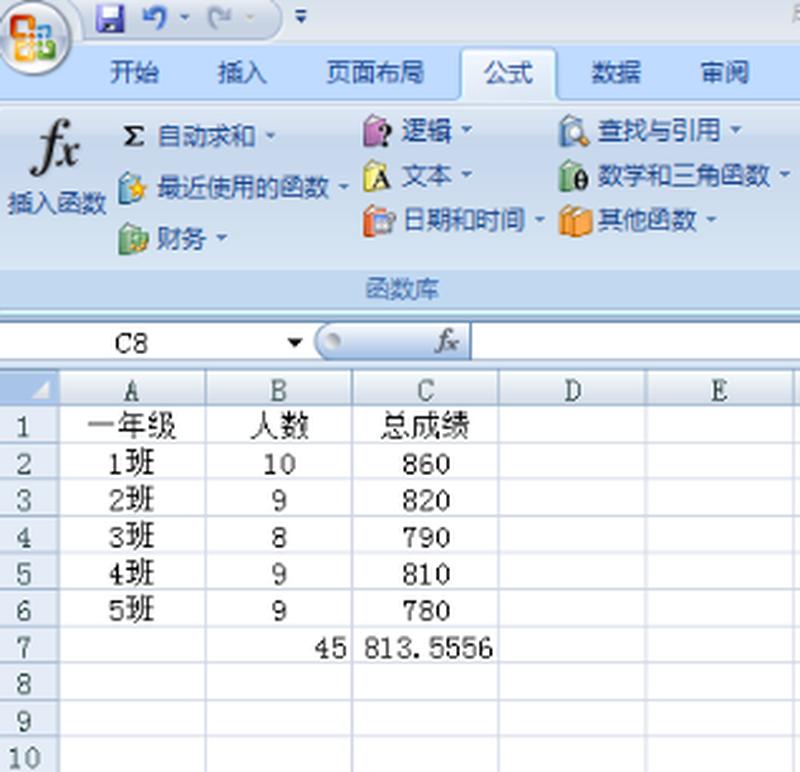The height and width of the screenshot is (772, 800).
Task: Click the 数学和三角函数 theta book icon
Action: [x=573, y=177]
